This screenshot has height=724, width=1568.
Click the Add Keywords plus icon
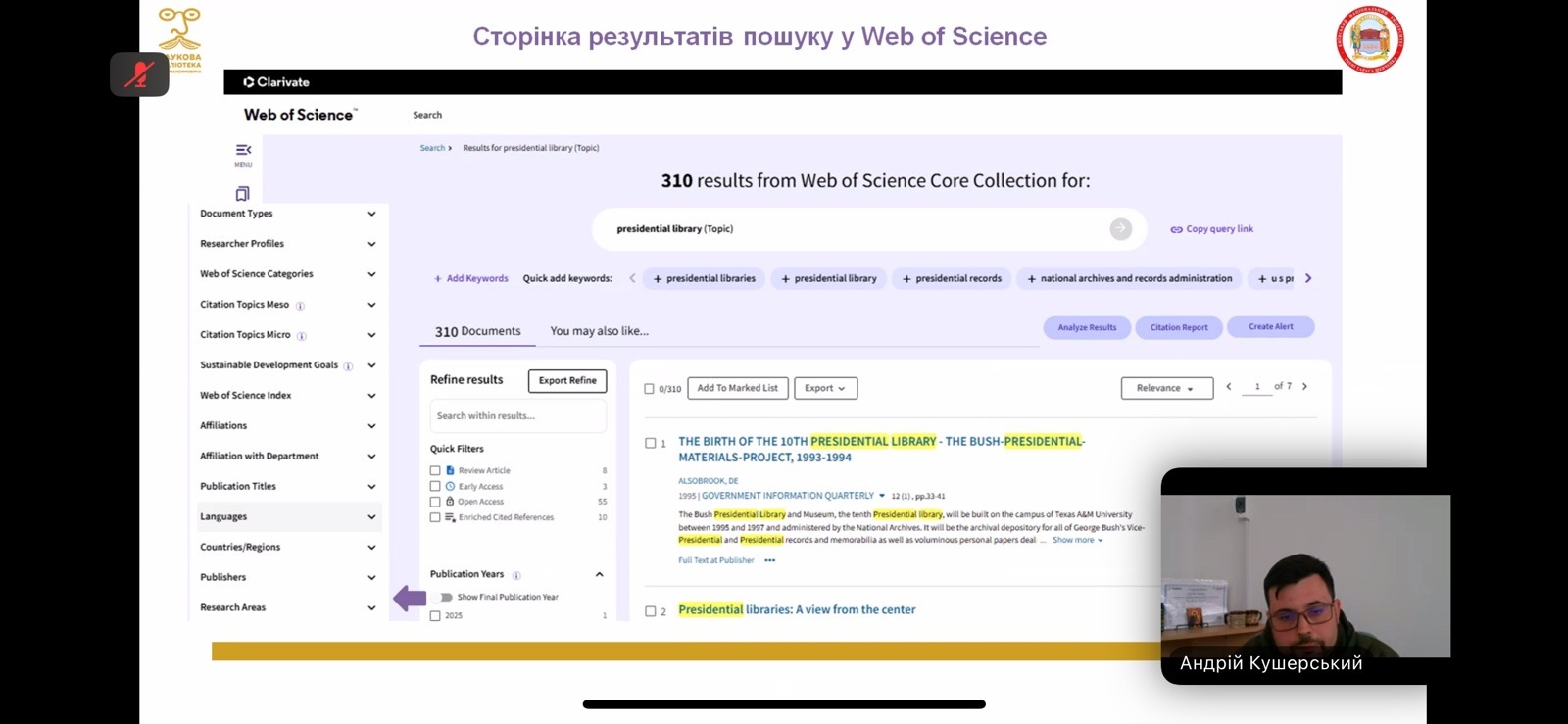pos(438,279)
